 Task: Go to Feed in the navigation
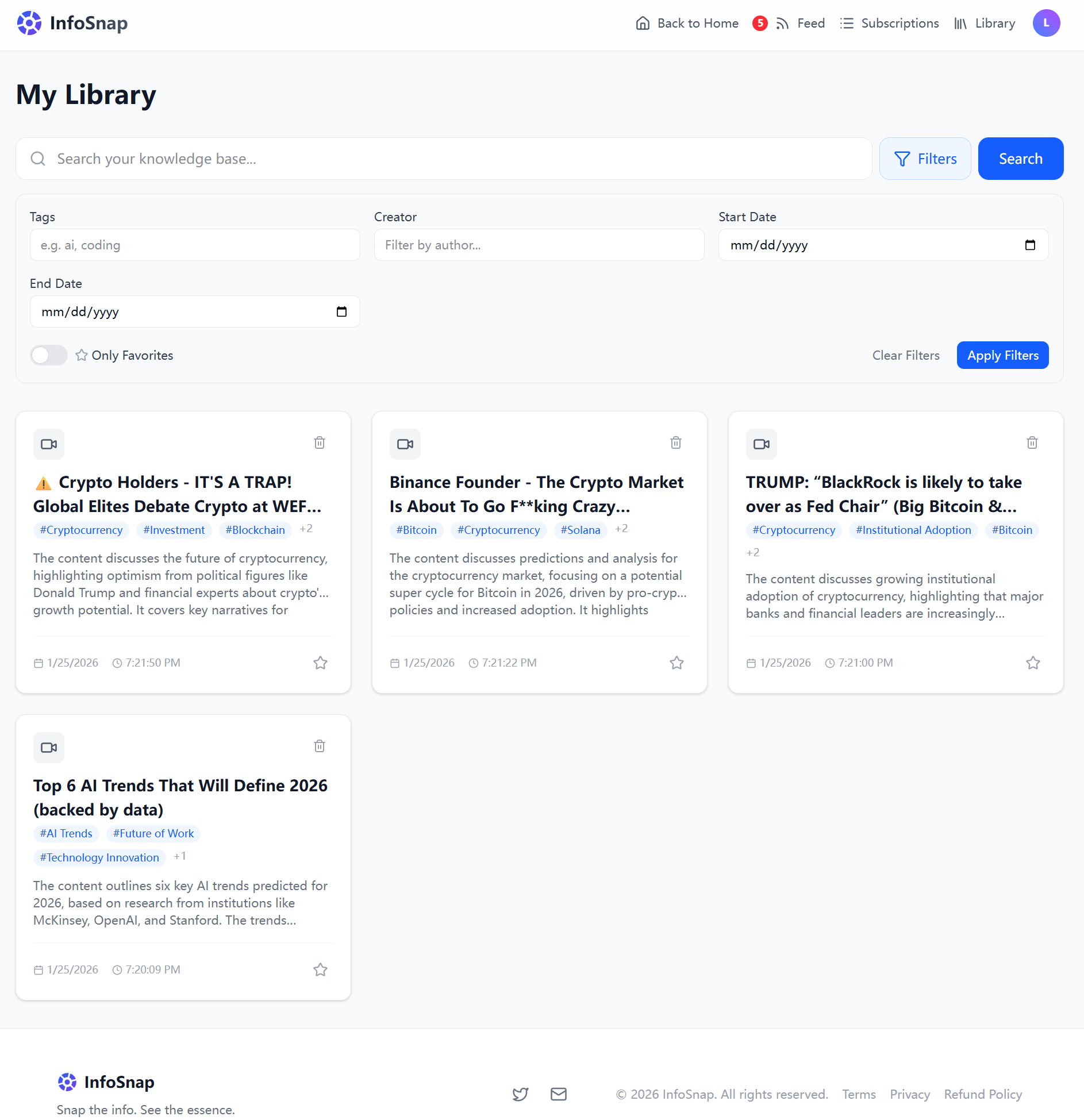[800, 23]
